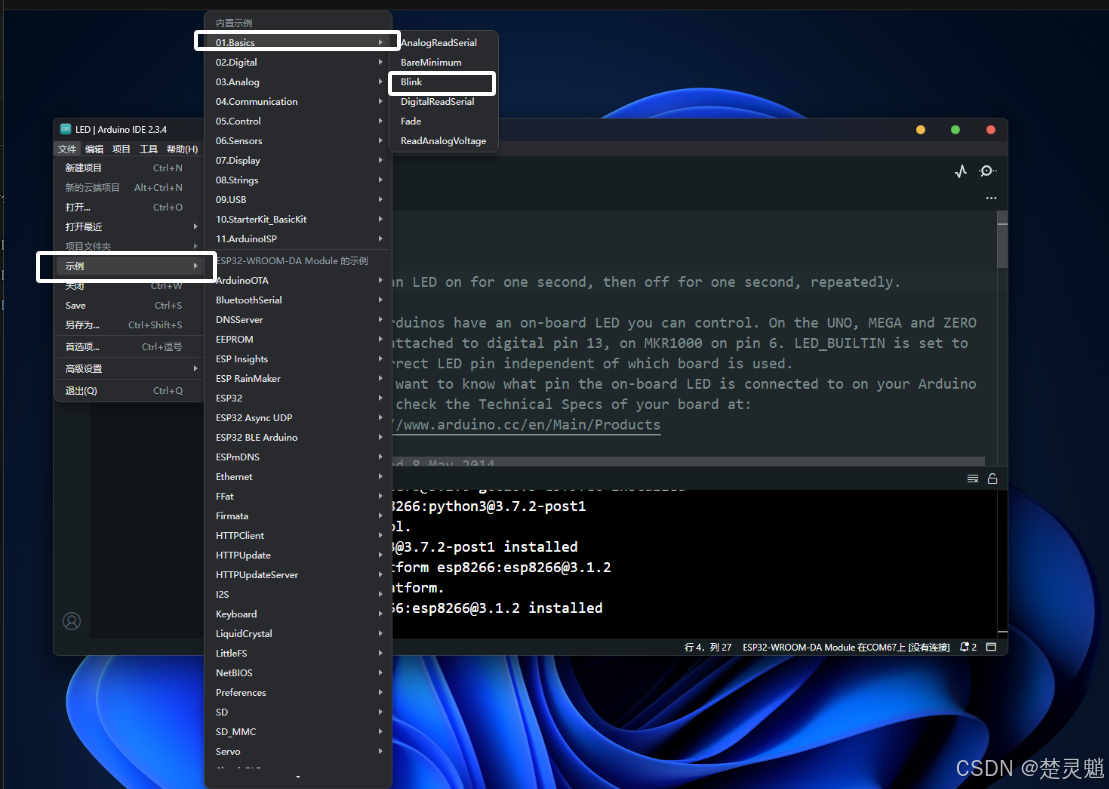Clear the output panel icon
1109x789 pixels.
(972, 479)
